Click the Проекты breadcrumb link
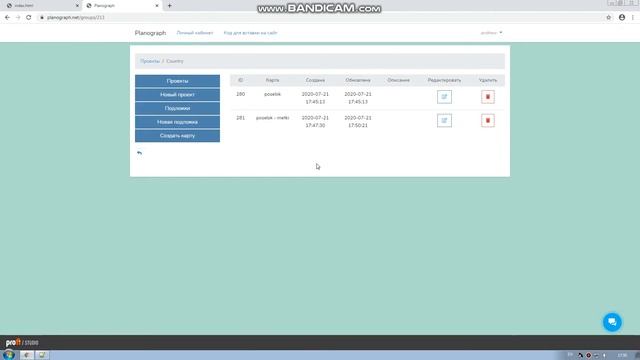 pos(150,61)
